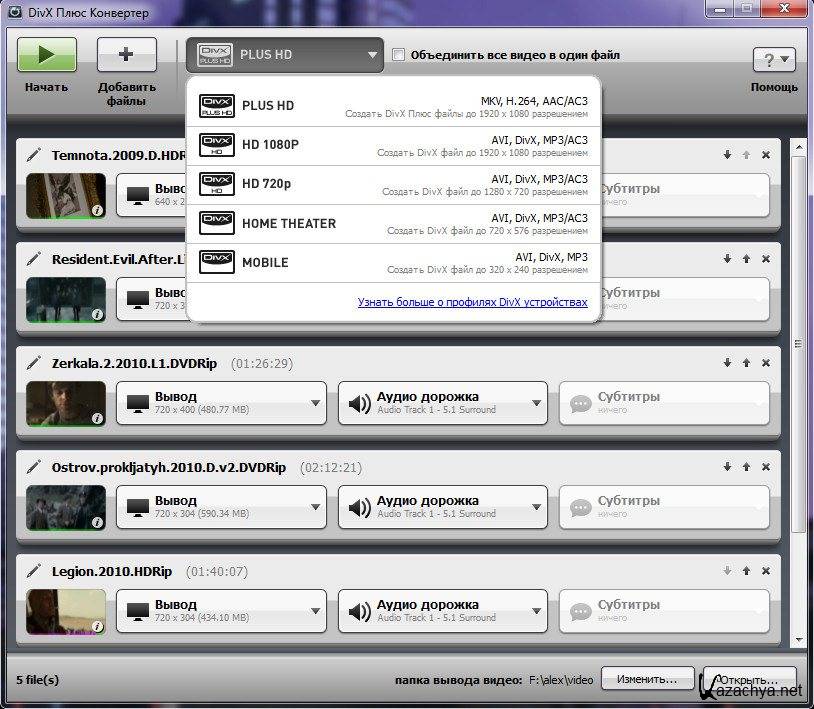Choose the MOBILE profile option
The image size is (814, 709).
(x=394, y=262)
